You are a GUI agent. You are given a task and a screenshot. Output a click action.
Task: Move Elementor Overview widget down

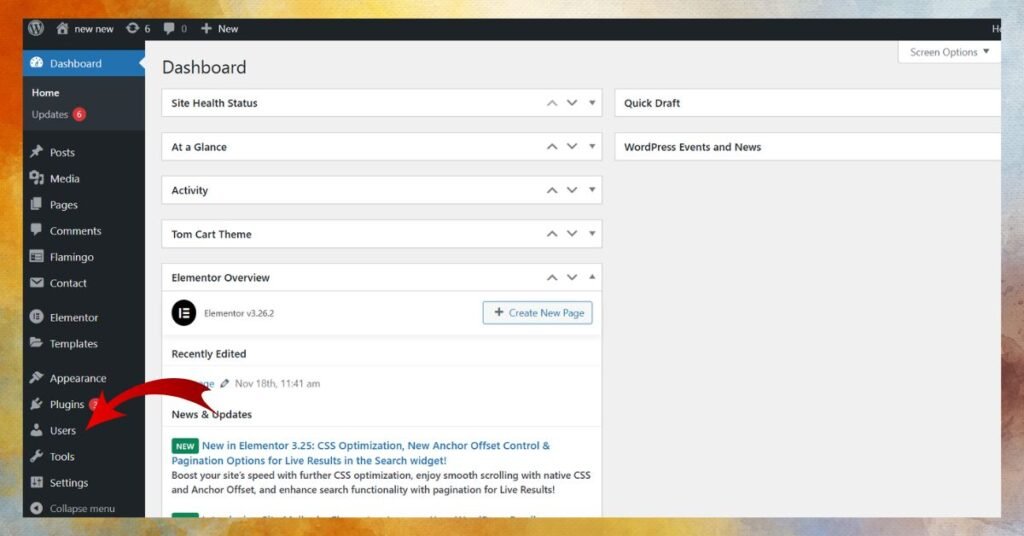pos(572,277)
